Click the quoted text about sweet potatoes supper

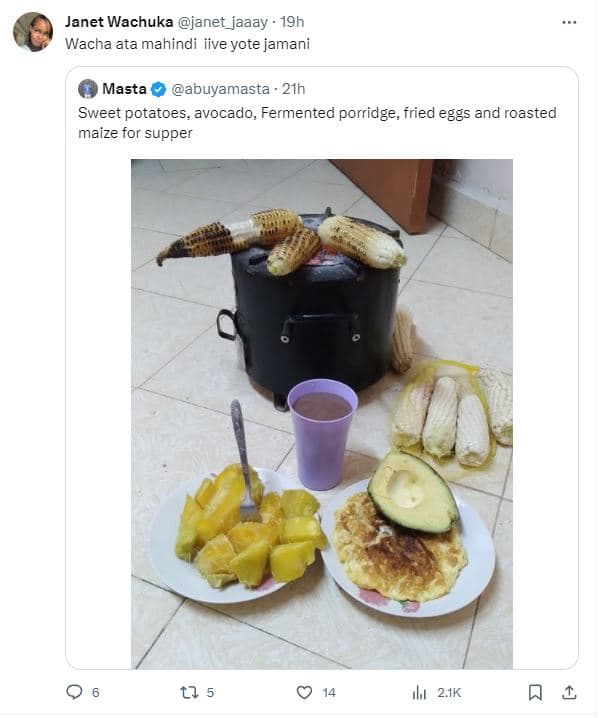[317, 122]
